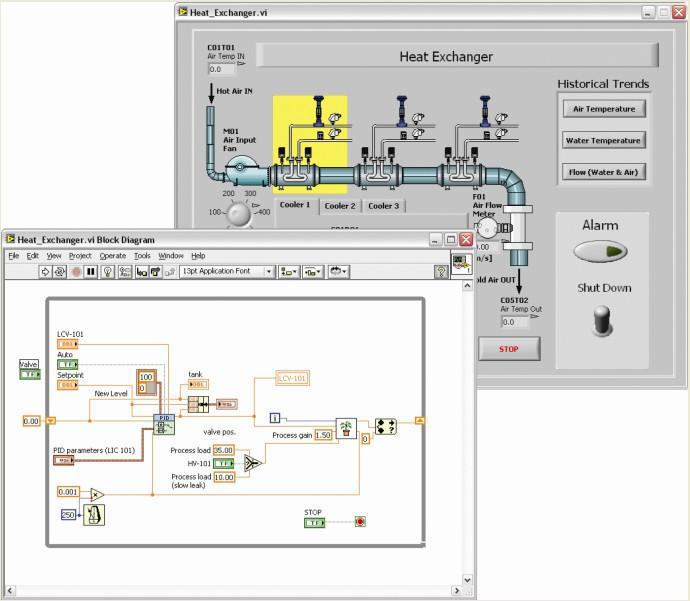Screen dimensions: 690x601
Task: Open the 13pt Application Font dropdown
Action: (227, 271)
